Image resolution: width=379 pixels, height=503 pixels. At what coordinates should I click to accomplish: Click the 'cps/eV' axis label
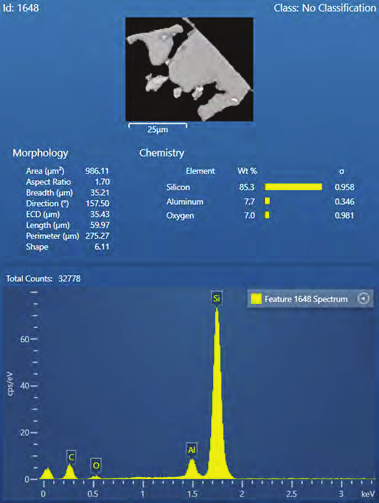(11, 384)
